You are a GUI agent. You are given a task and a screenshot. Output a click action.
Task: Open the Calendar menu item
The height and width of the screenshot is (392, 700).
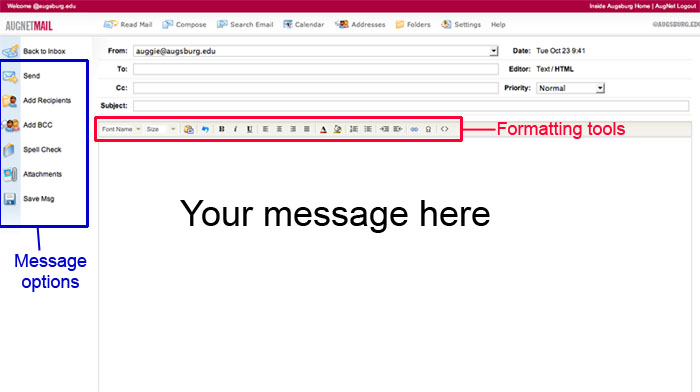coord(304,25)
